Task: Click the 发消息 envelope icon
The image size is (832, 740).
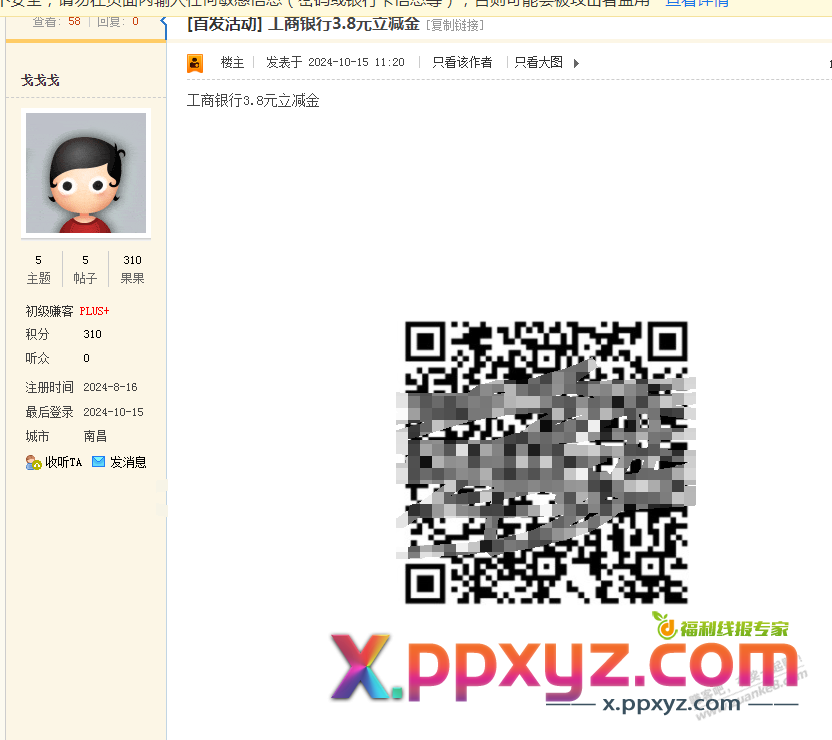Action: [98, 462]
